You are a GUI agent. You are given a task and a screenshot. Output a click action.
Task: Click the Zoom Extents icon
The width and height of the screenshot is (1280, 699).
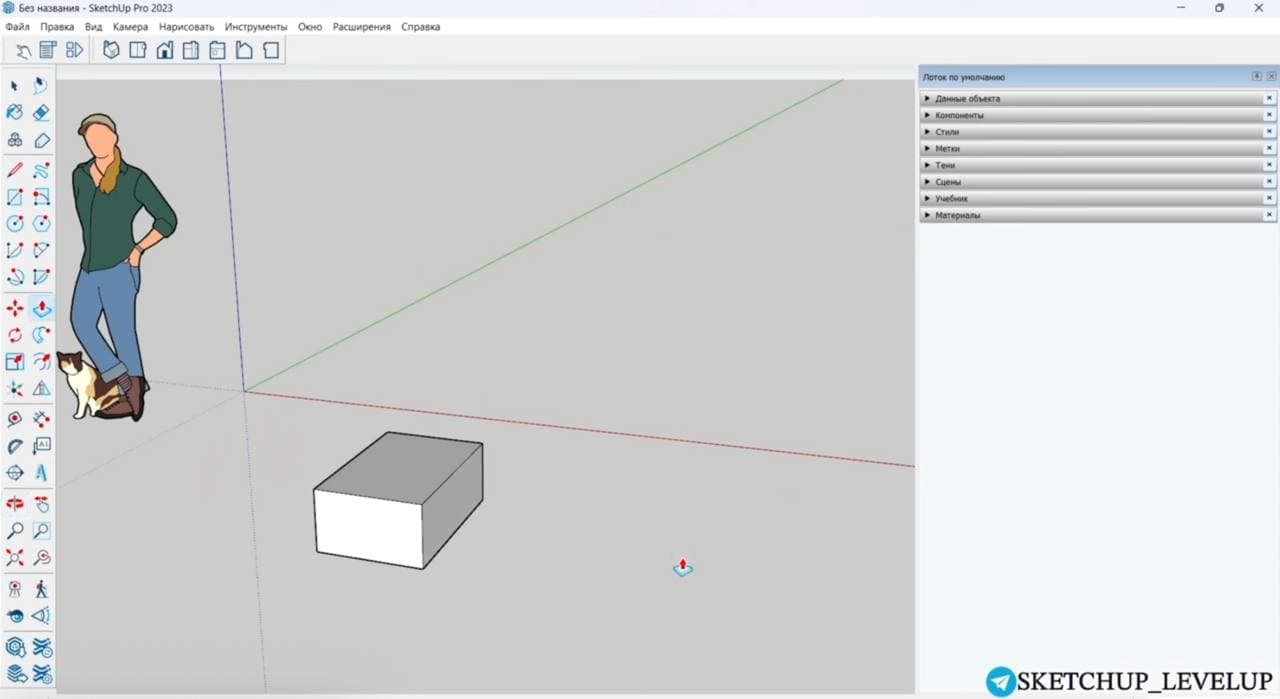(x=15, y=558)
